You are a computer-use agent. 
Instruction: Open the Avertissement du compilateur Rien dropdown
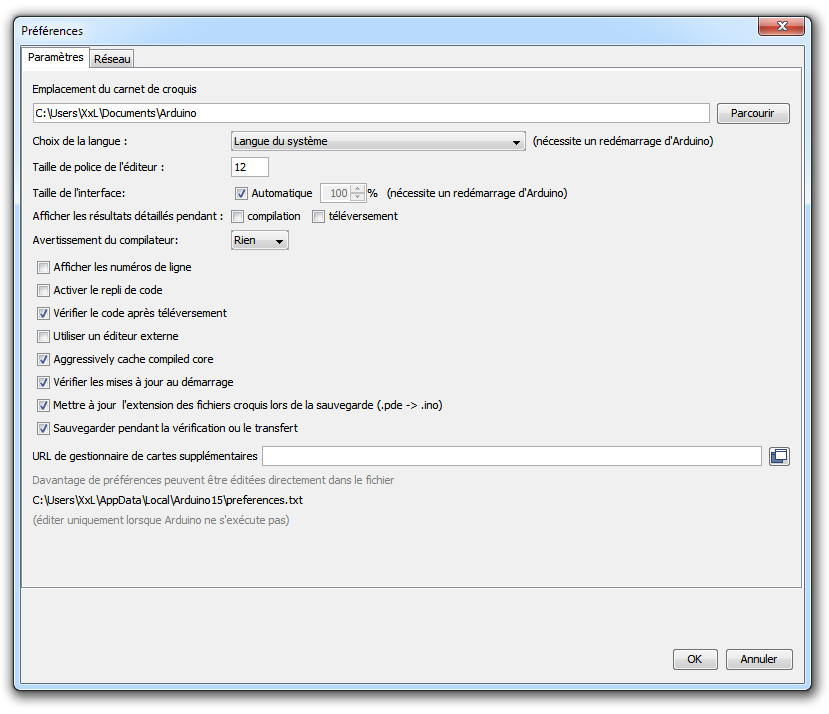click(x=260, y=240)
